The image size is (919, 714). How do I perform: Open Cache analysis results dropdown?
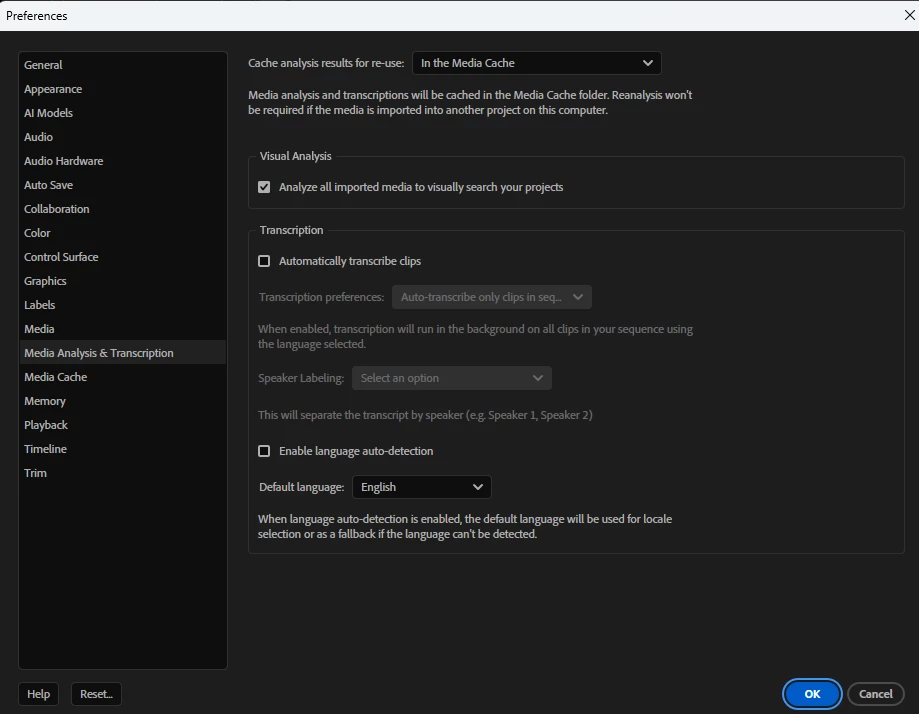[536, 63]
